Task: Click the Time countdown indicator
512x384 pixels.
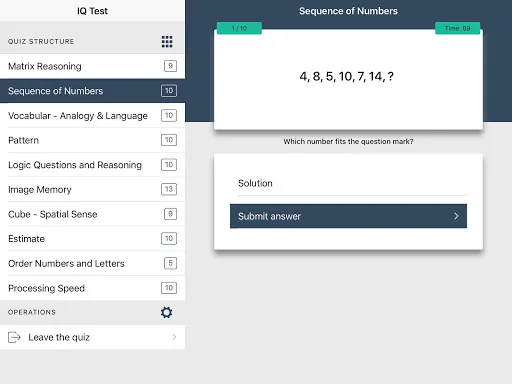Action: point(457,28)
